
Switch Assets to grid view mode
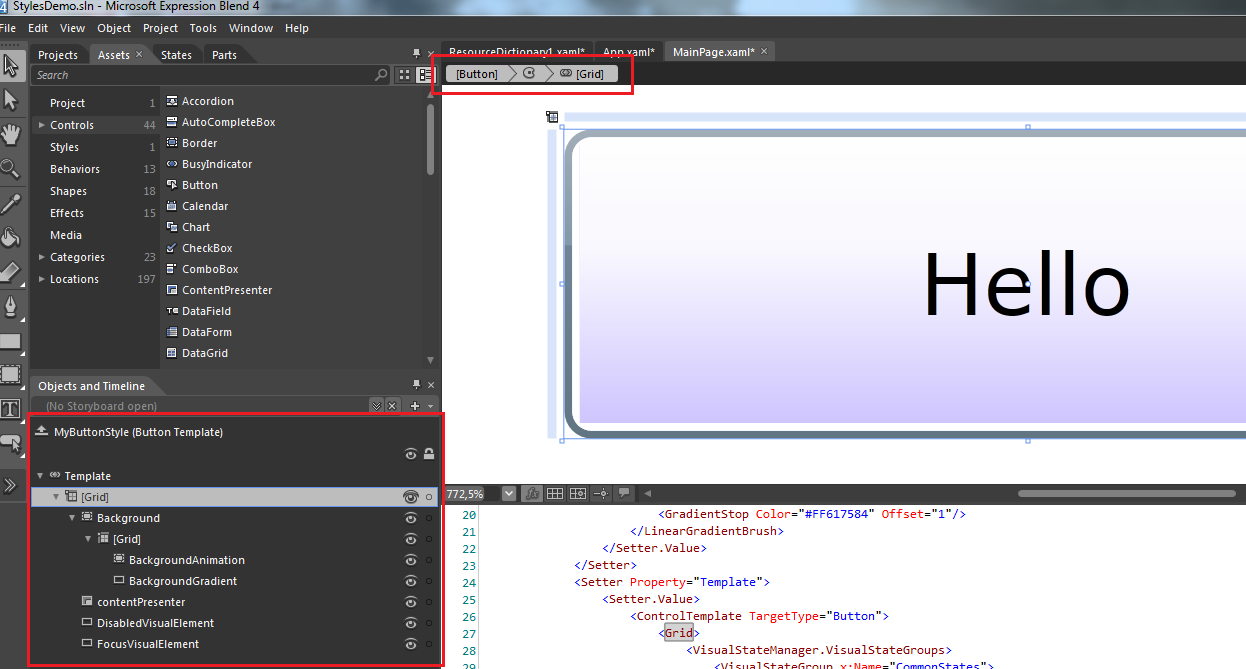(404, 75)
